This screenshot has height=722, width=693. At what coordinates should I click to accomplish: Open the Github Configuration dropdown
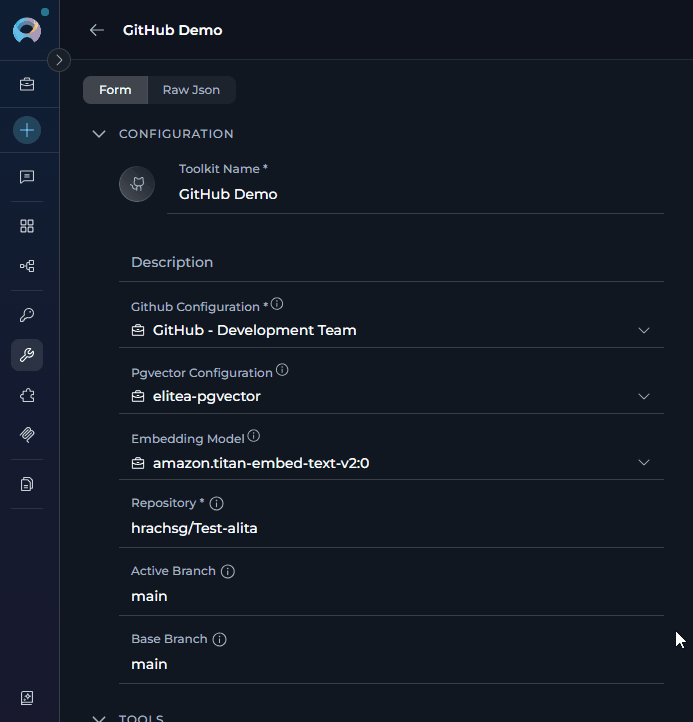(391, 331)
